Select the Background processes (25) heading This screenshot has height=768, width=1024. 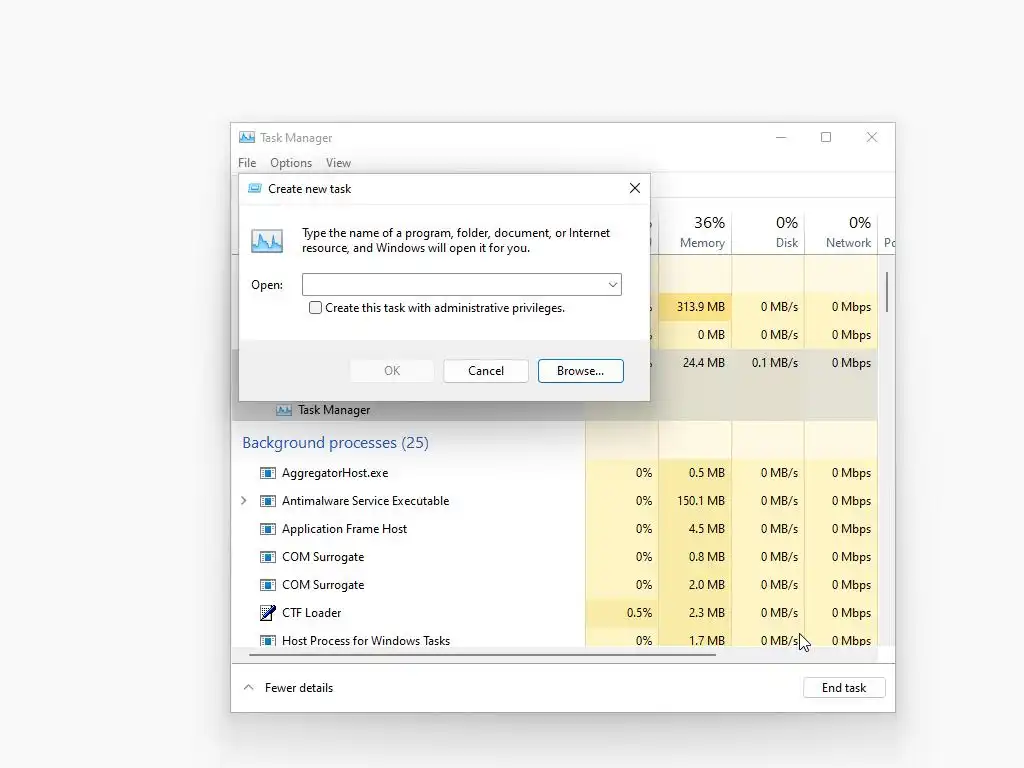point(336,443)
